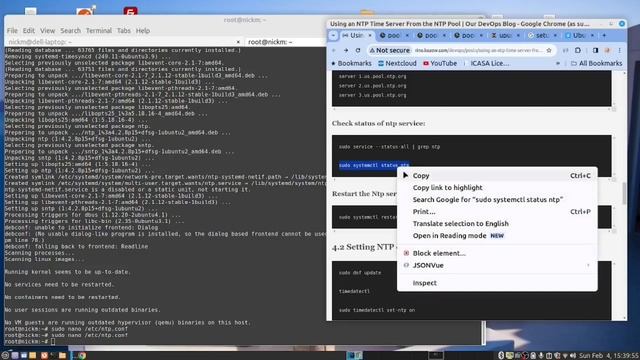The width and height of the screenshot is (640, 360).
Task: Go forward in Chrome history
Action: tap(346, 50)
